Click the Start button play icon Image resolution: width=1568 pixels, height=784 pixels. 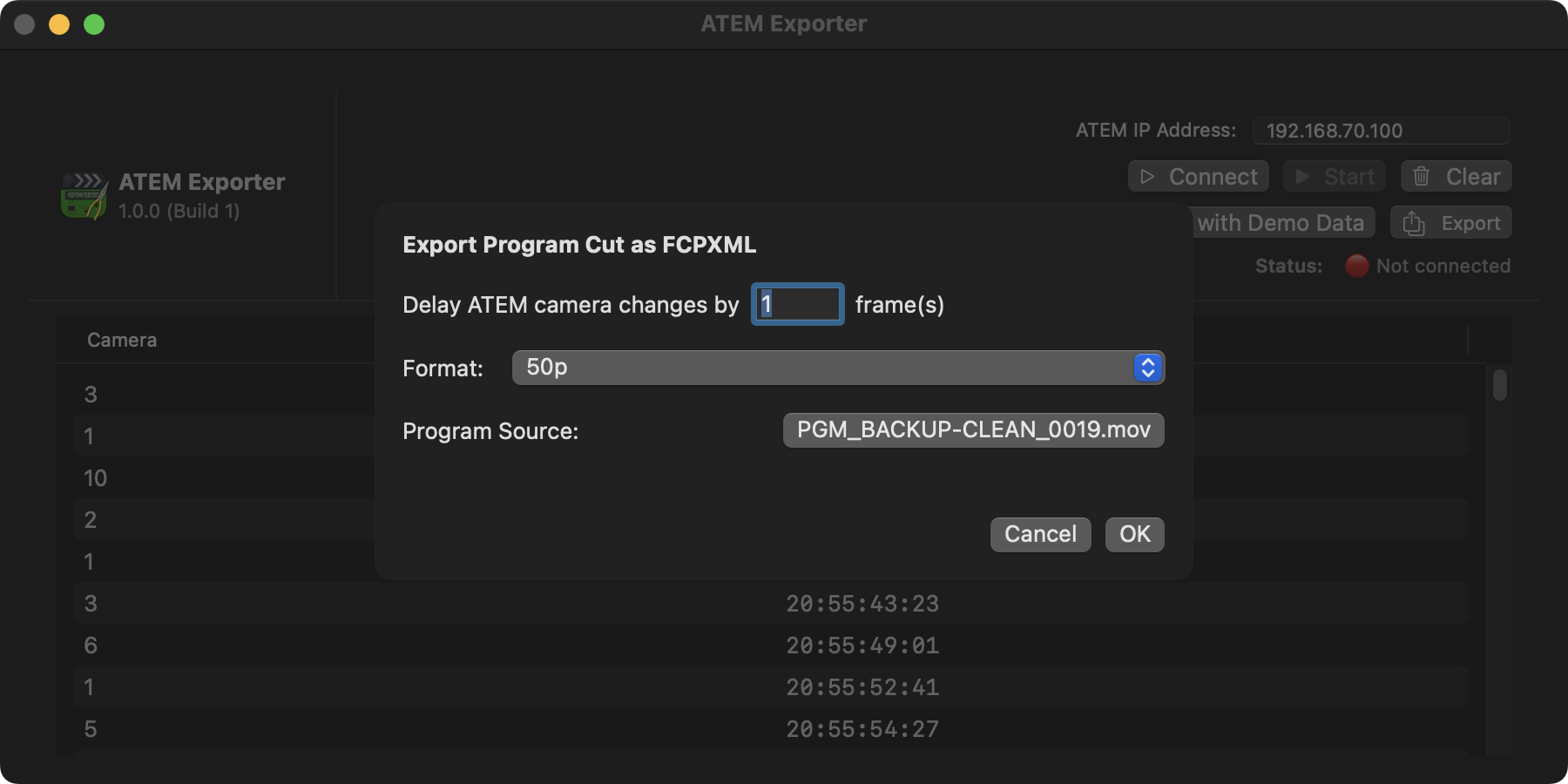tap(1302, 177)
